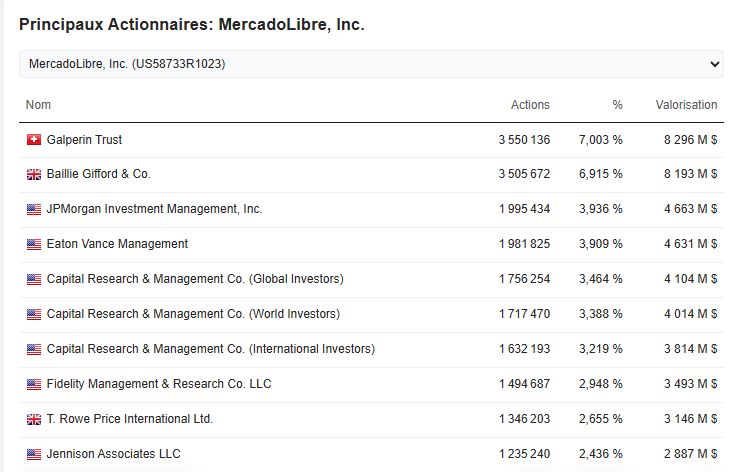Select share count 1 981 825
The height and width of the screenshot is (472, 738).
point(524,244)
